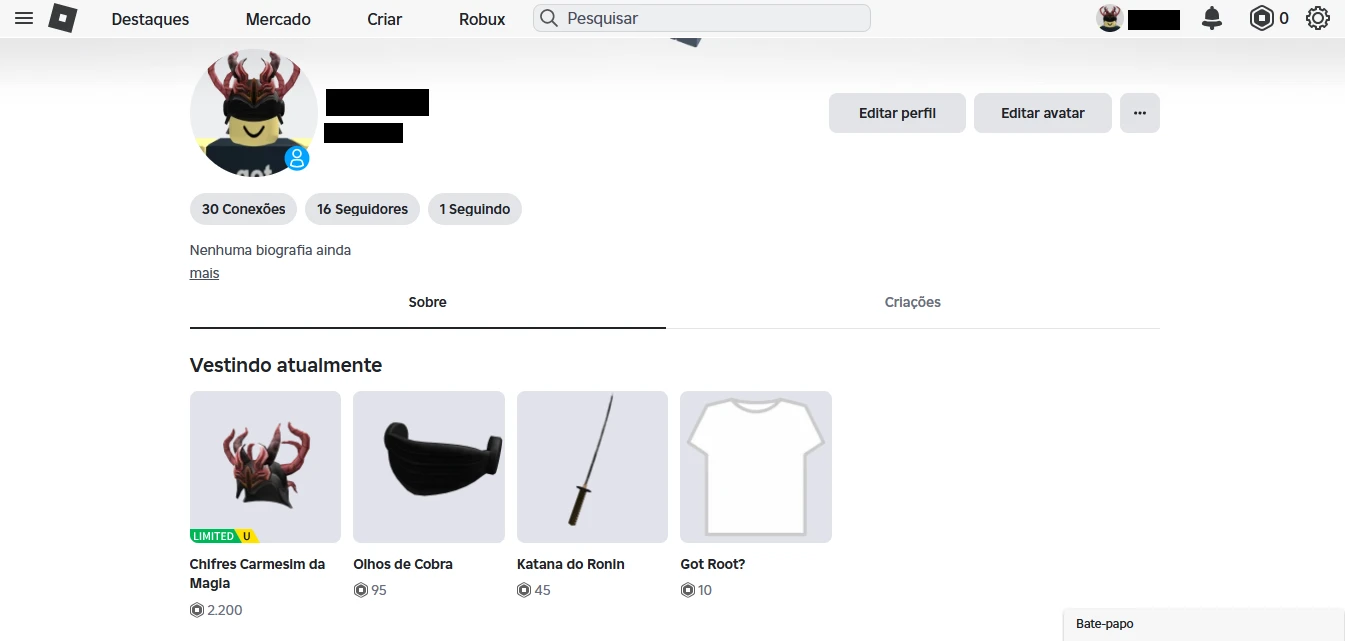Screen dimensions: 1345x641
Task: Open the hamburger navigation menu
Action: (24, 18)
